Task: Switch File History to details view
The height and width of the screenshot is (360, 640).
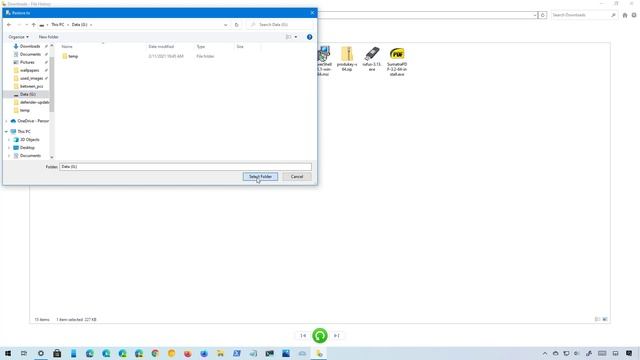Action: pyautogui.click(x=597, y=319)
